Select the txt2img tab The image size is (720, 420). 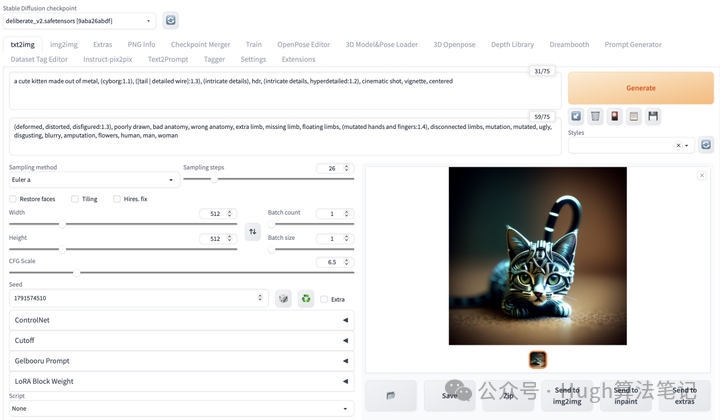[x=22, y=45]
